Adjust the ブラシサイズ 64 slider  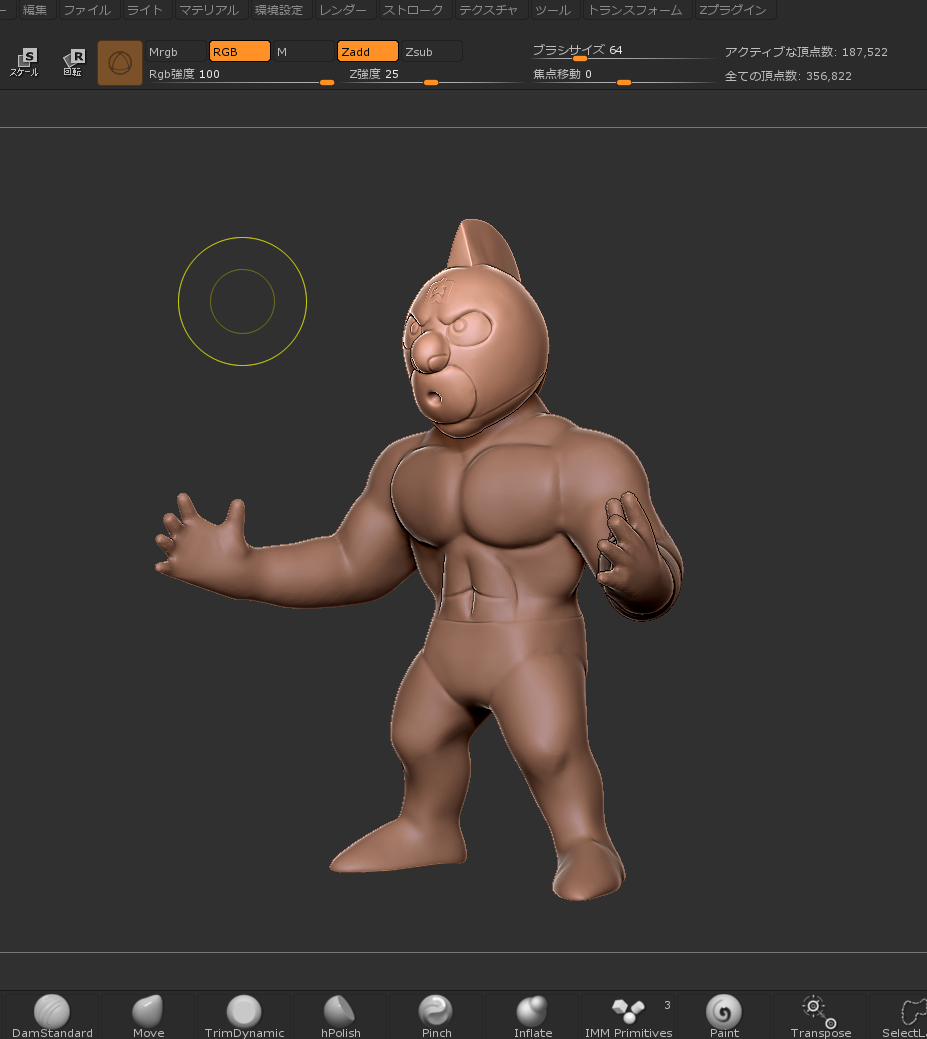coord(623,52)
